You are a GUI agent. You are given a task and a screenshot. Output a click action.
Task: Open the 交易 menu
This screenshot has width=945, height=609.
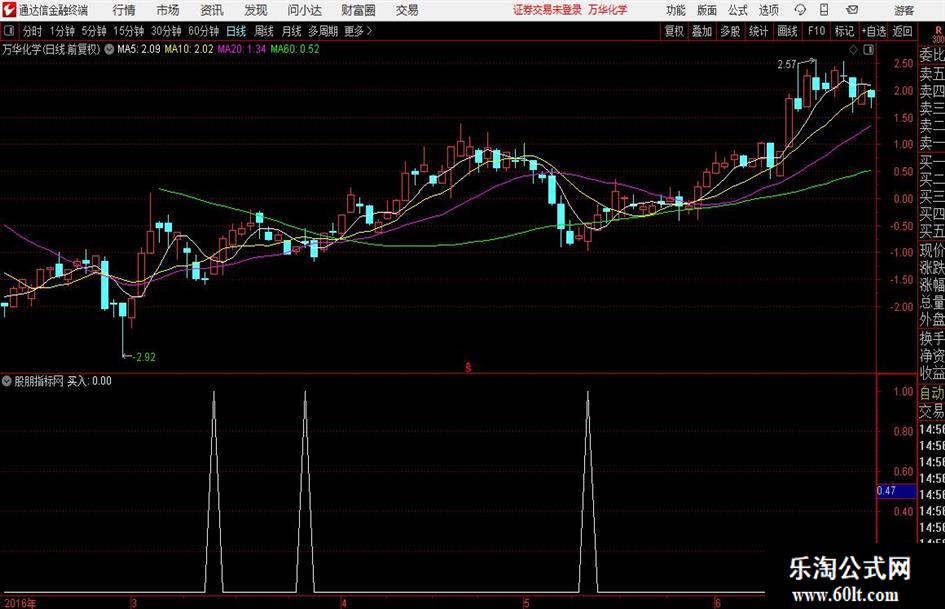click(407, 10)
